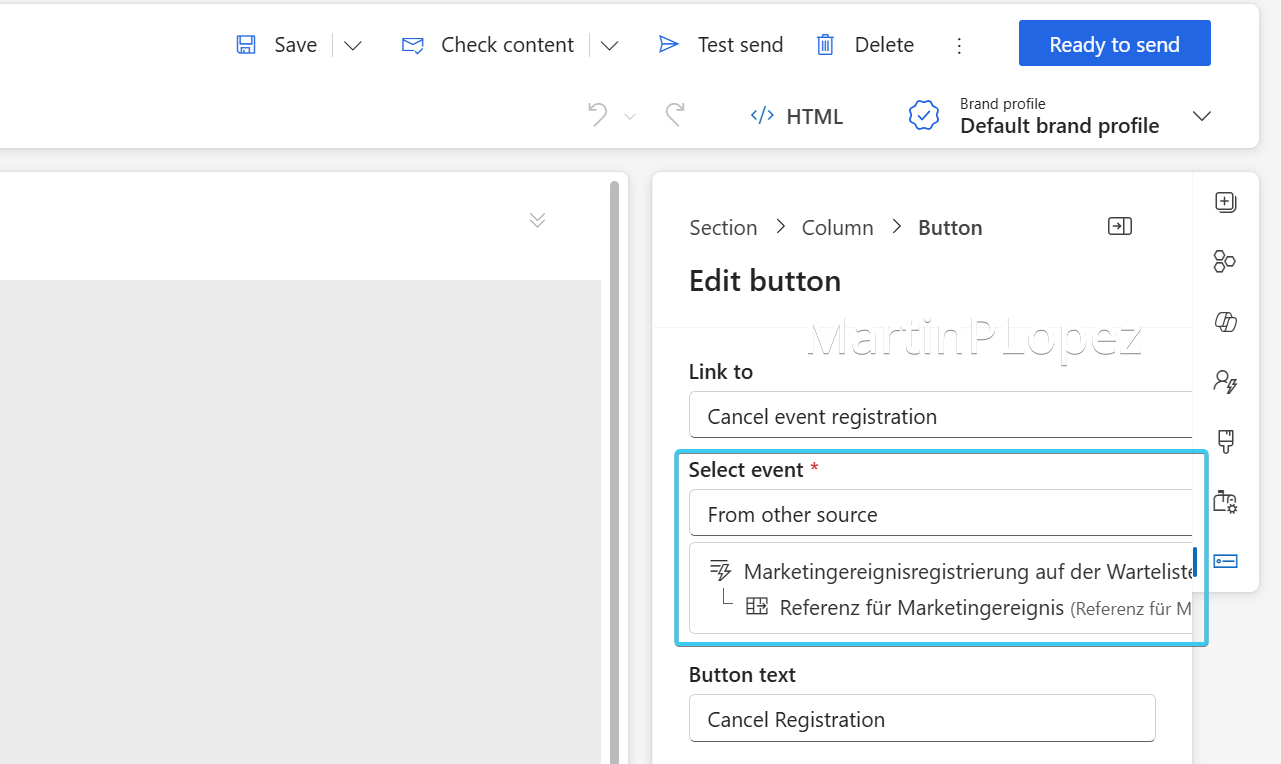Open the styles paintbrush panel icon
Image resolution: width=1281 pixels, height=764 pixels.
pyautogui.click(x=1225, y=441)
